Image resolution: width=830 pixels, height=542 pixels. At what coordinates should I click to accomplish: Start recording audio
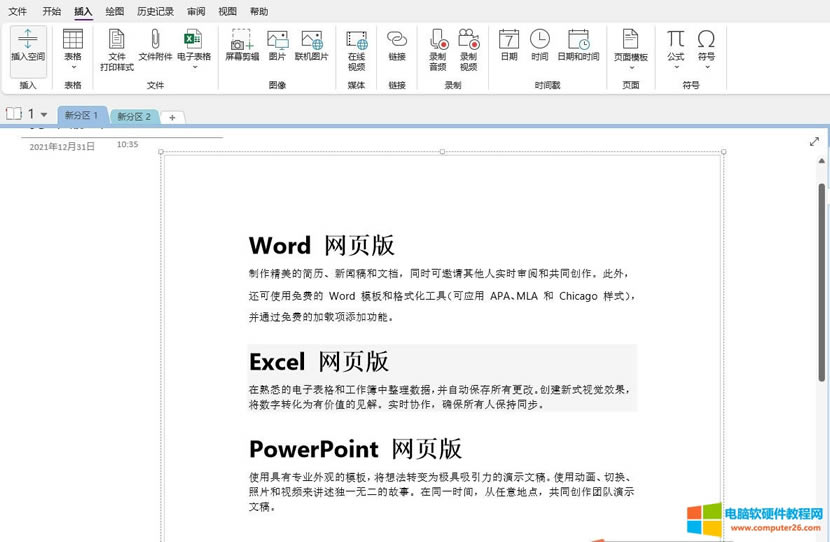tap(438, 49)
